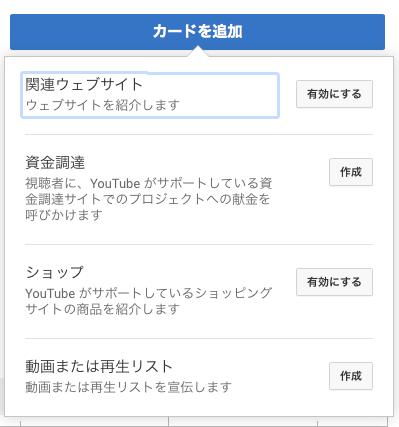Click the word YouTube in 資金調達 description
The width and height of the screenshot is (399, 427).
pyautogui.click(x=115, y=183)
